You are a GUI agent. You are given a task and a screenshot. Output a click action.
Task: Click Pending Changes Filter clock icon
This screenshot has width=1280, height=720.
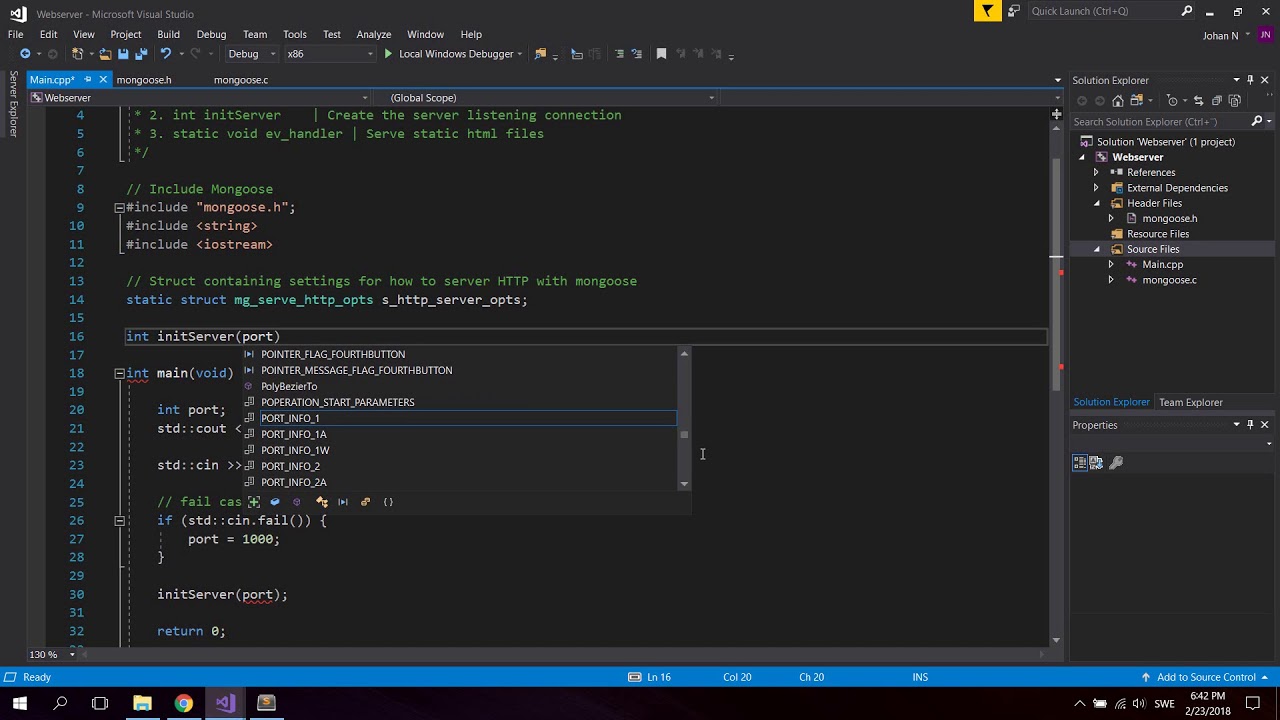[1172, 101]
